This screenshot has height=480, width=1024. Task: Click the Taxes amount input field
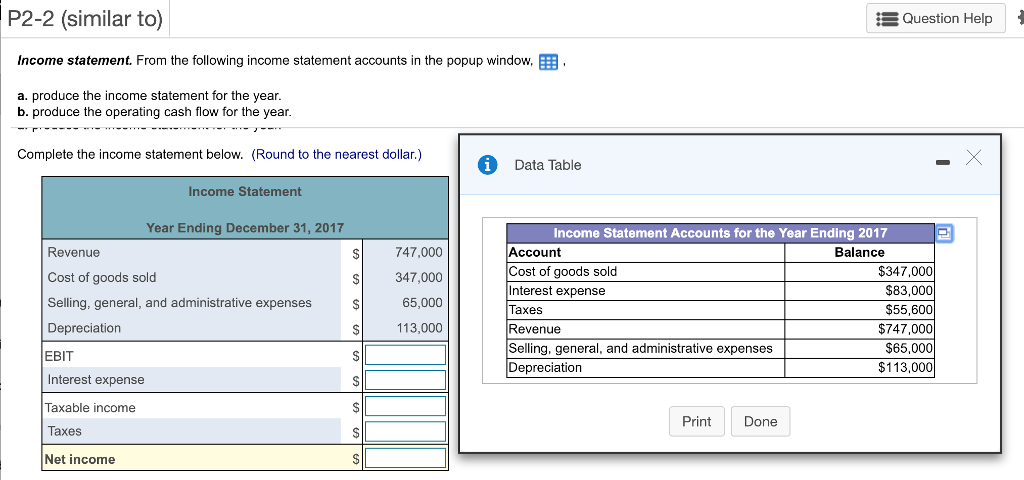[405, 431]
